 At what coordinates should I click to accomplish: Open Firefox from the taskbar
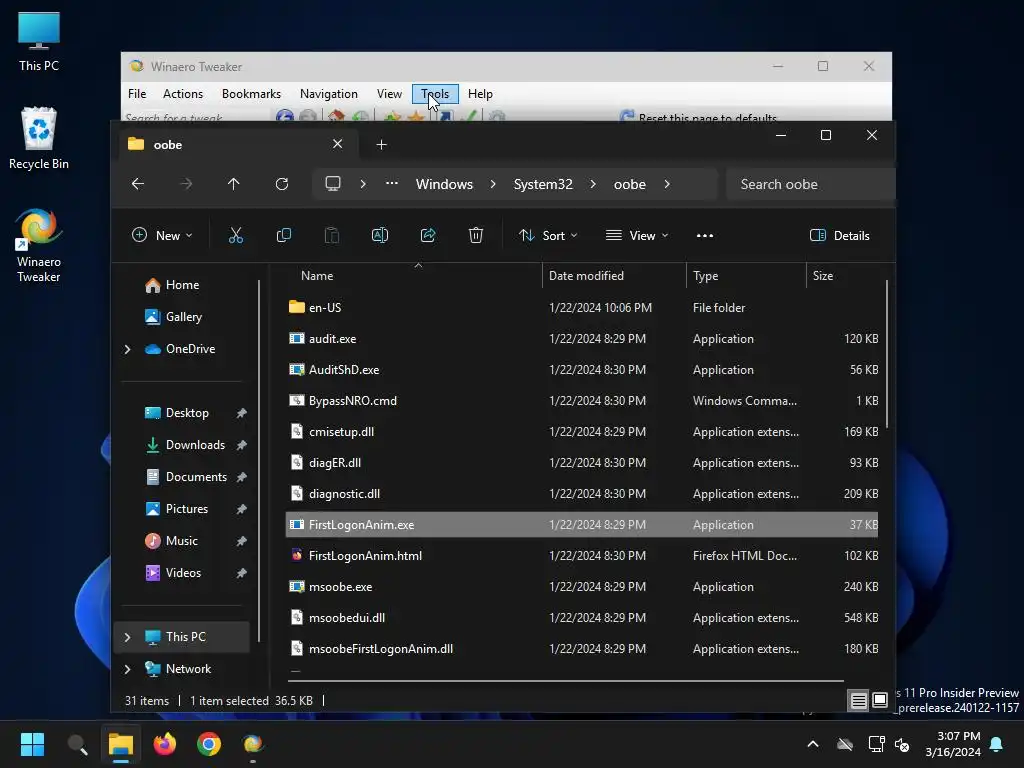point(165,744)
